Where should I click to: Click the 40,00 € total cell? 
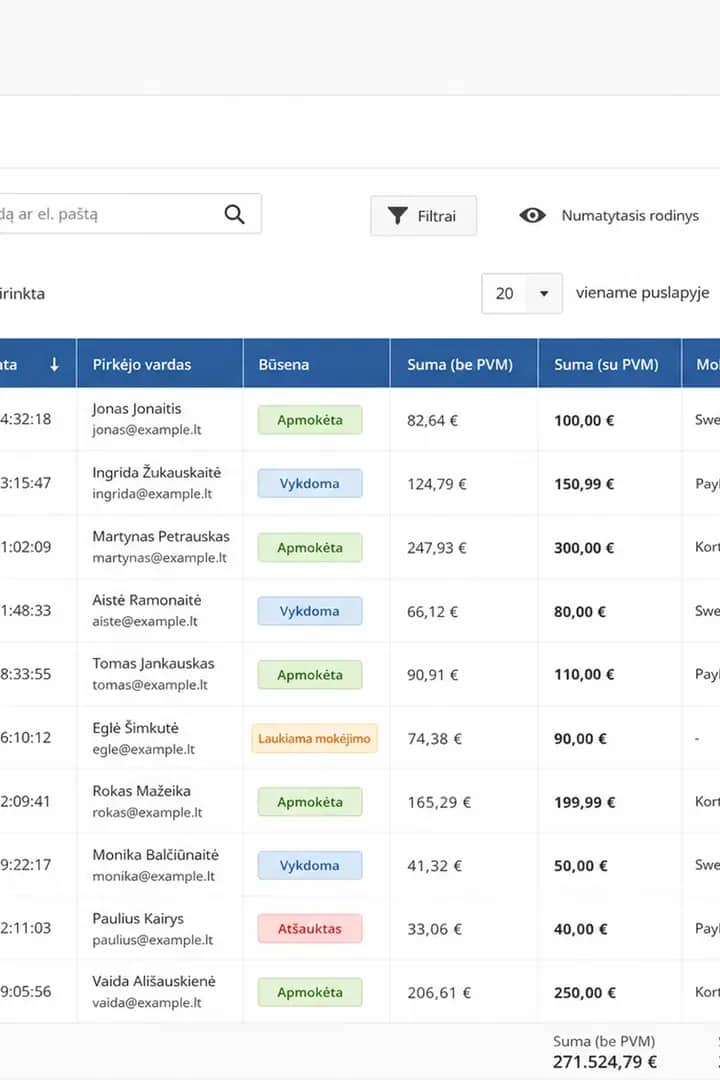(581, 929)
